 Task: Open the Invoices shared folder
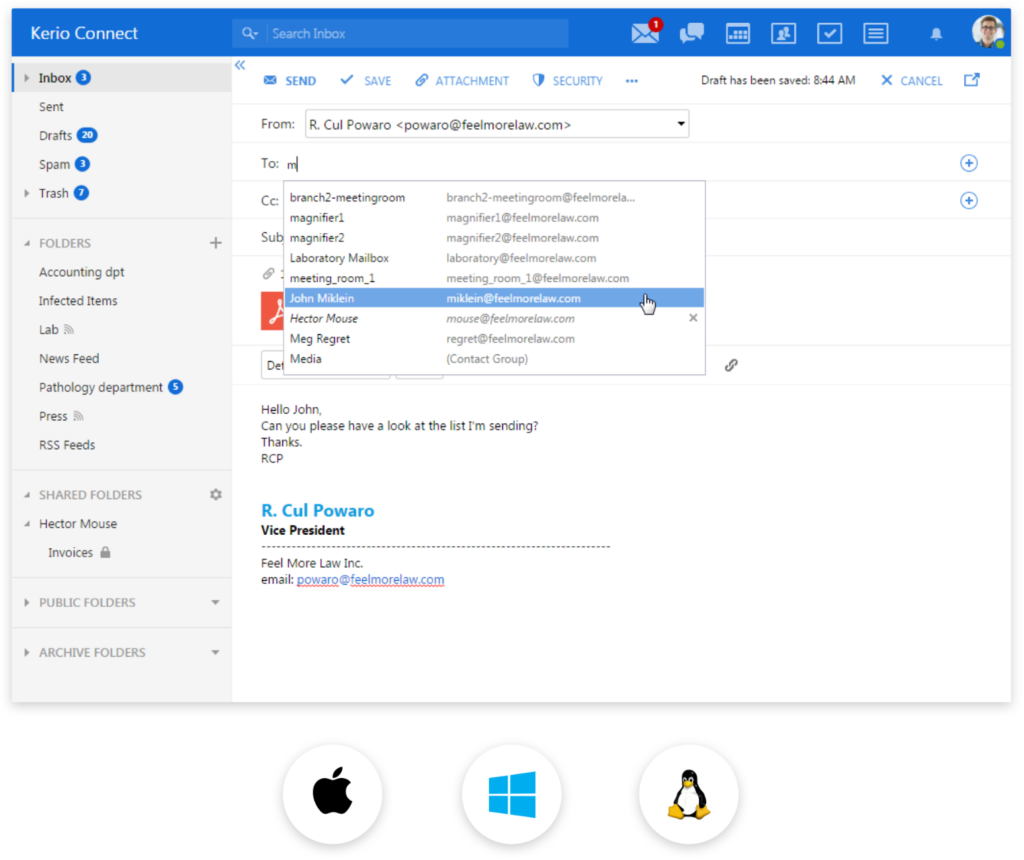click(x=71, y=552)
